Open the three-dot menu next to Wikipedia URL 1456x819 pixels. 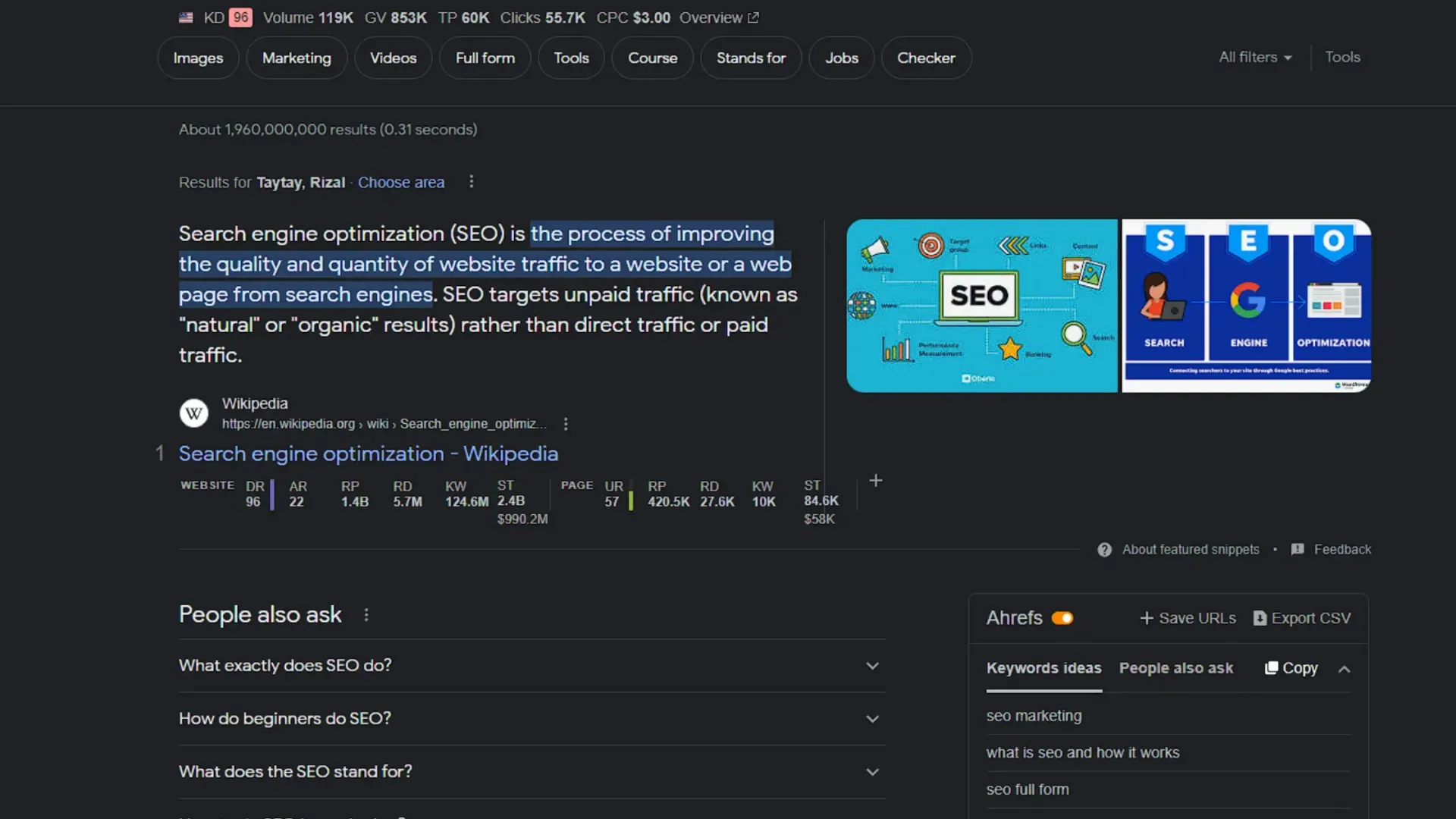tap(566, 424)
